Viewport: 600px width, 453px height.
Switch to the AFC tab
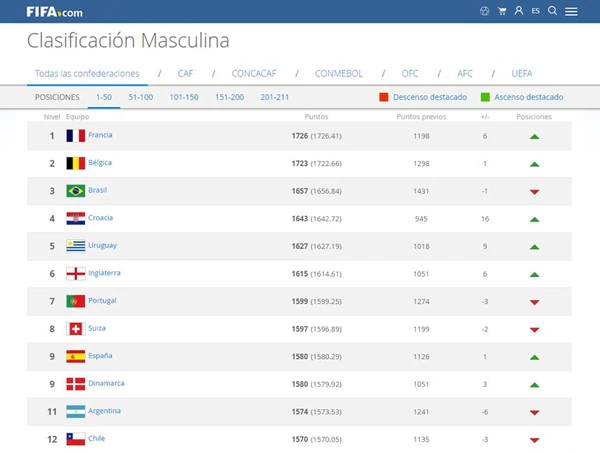pos(465,73)
